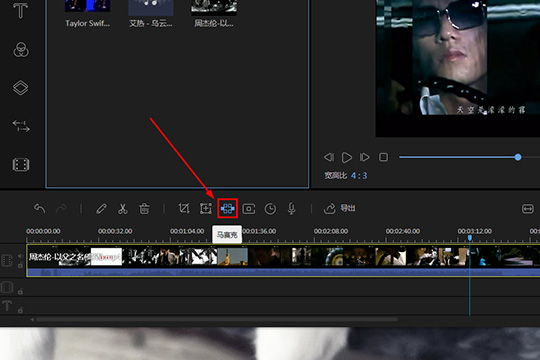Mute the main video track audio
The image size is (540, 360).
(20, 256)
